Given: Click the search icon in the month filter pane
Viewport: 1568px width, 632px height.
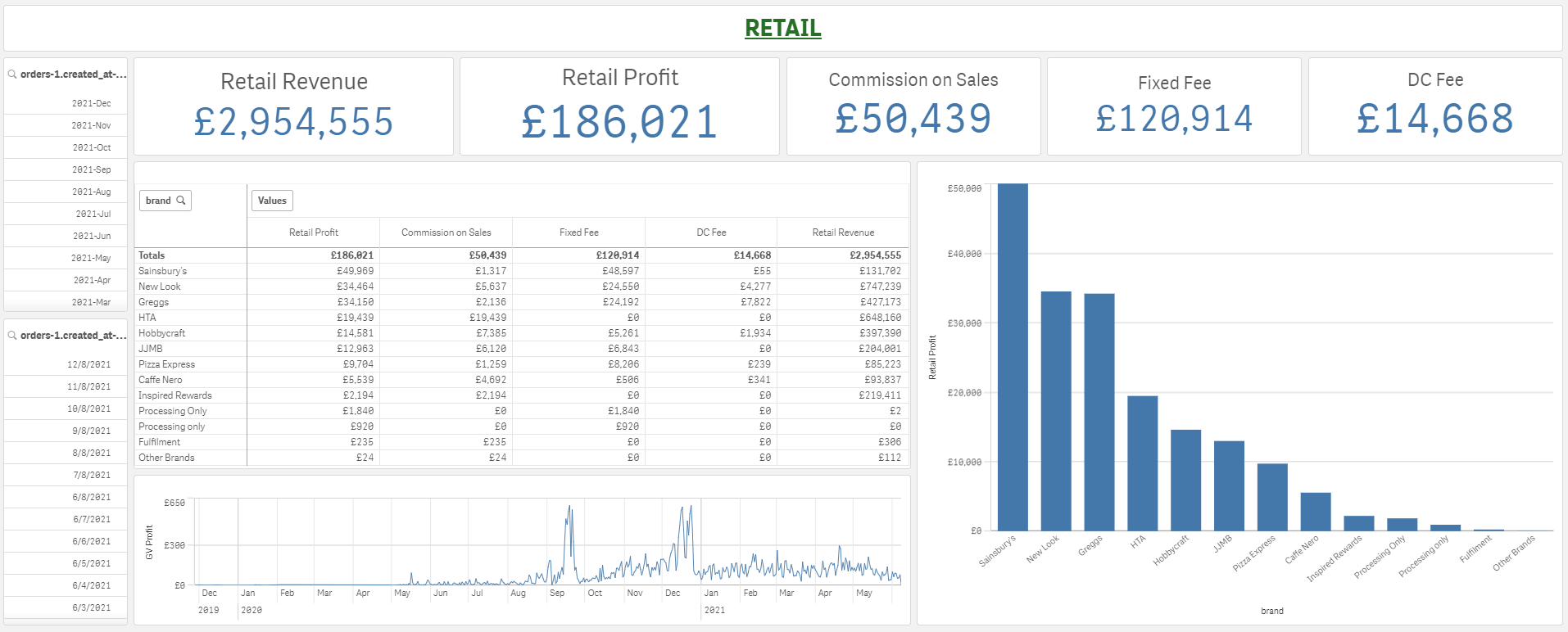Looking at the screenshot, I should point(12,74).
